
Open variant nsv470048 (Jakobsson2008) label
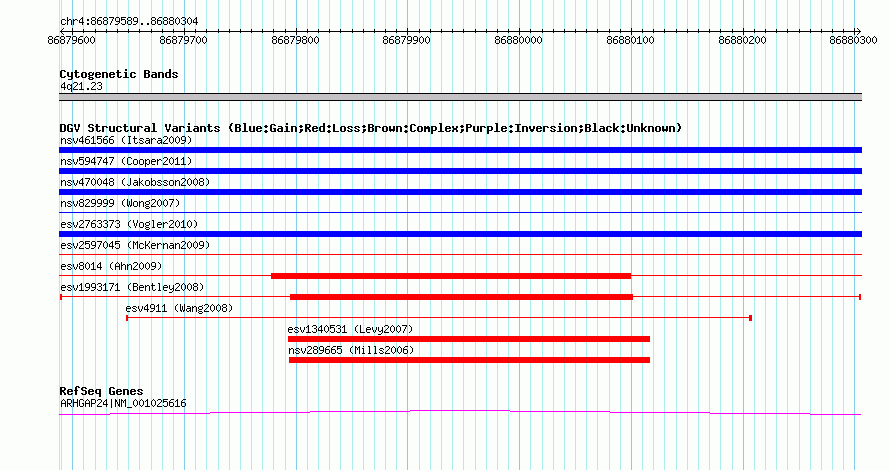coord(135,182)
